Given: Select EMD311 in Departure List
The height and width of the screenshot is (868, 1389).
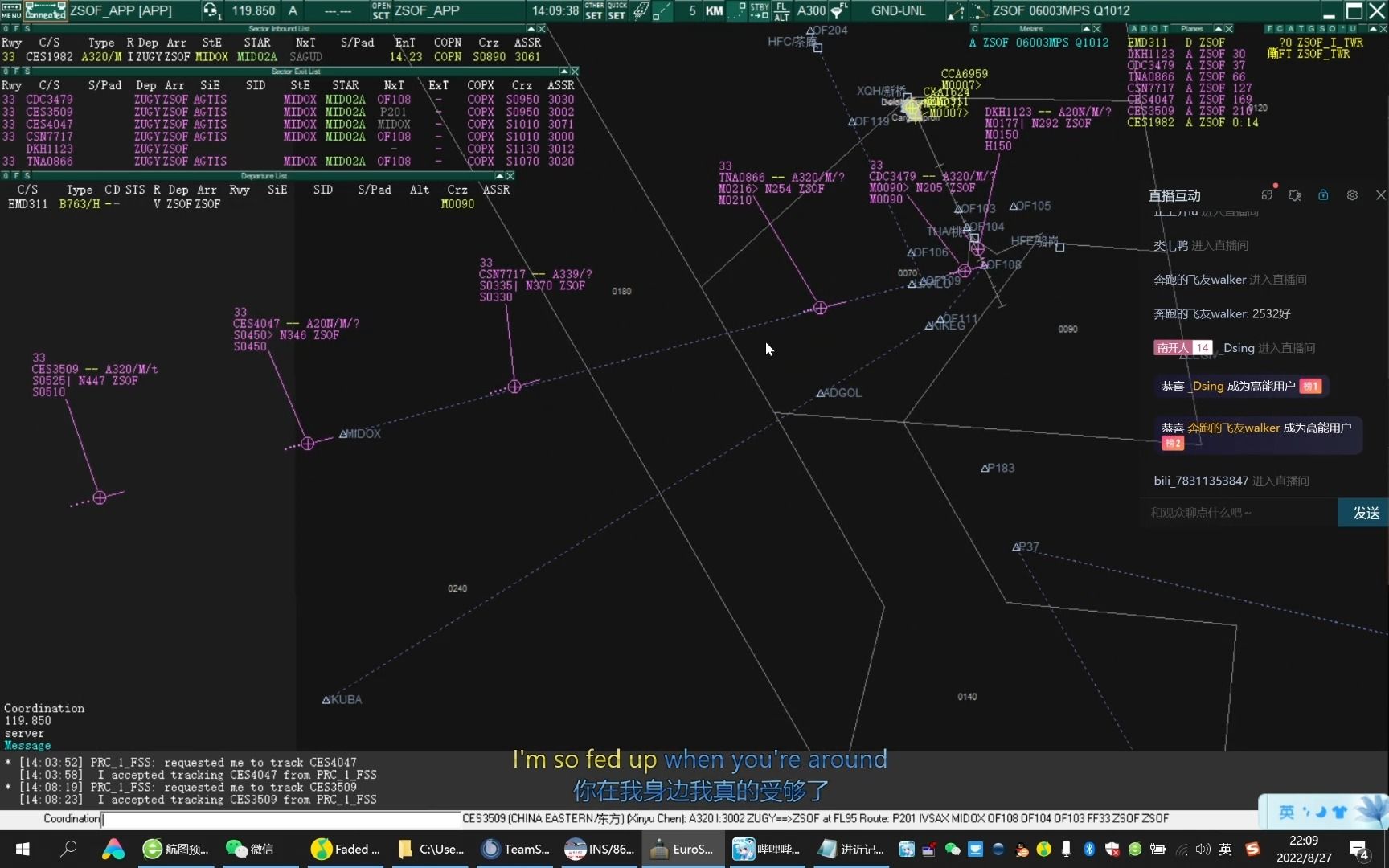Looking at the screenshot, I should tap(27, 204).
